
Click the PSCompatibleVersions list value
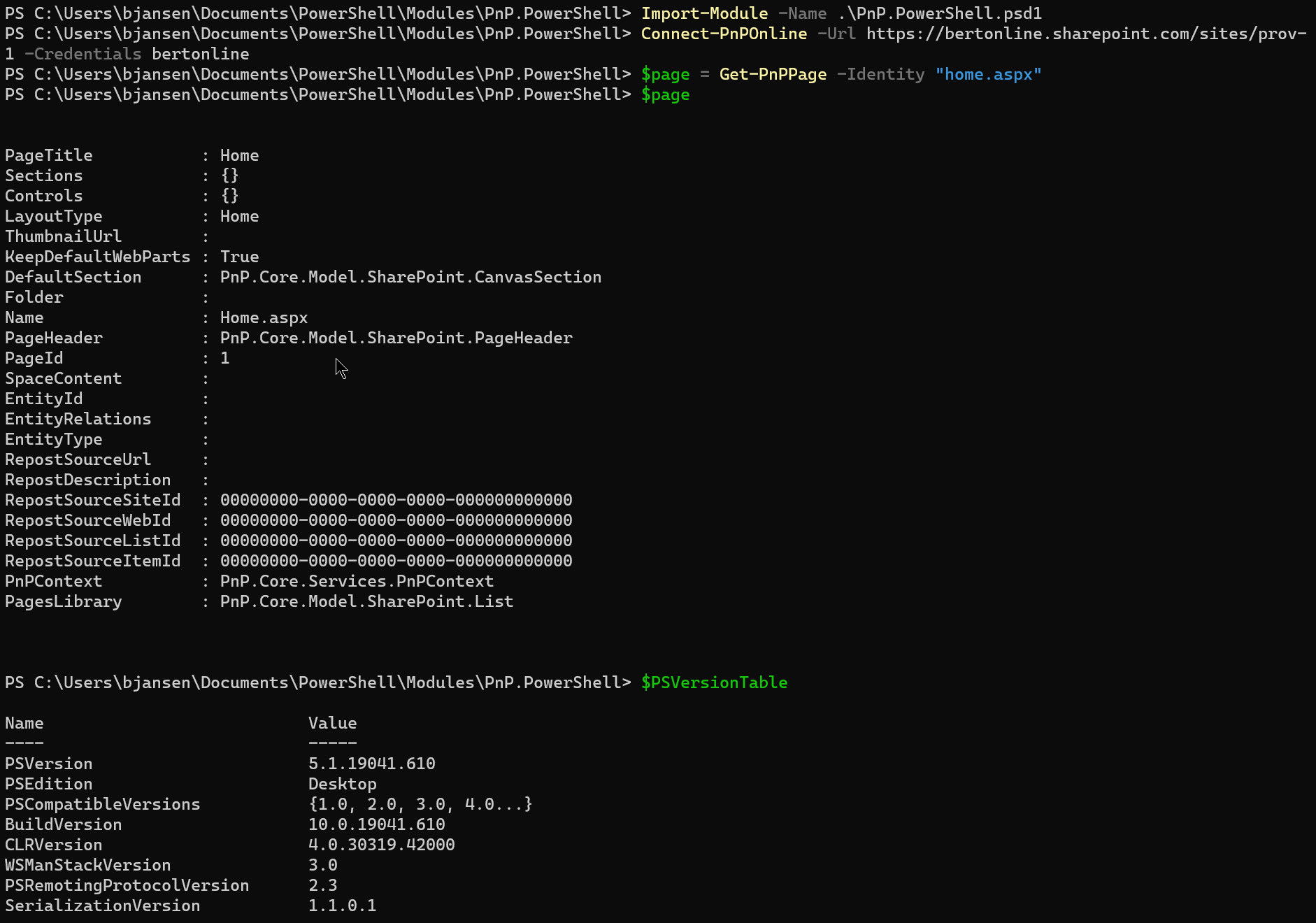[420, 804]
